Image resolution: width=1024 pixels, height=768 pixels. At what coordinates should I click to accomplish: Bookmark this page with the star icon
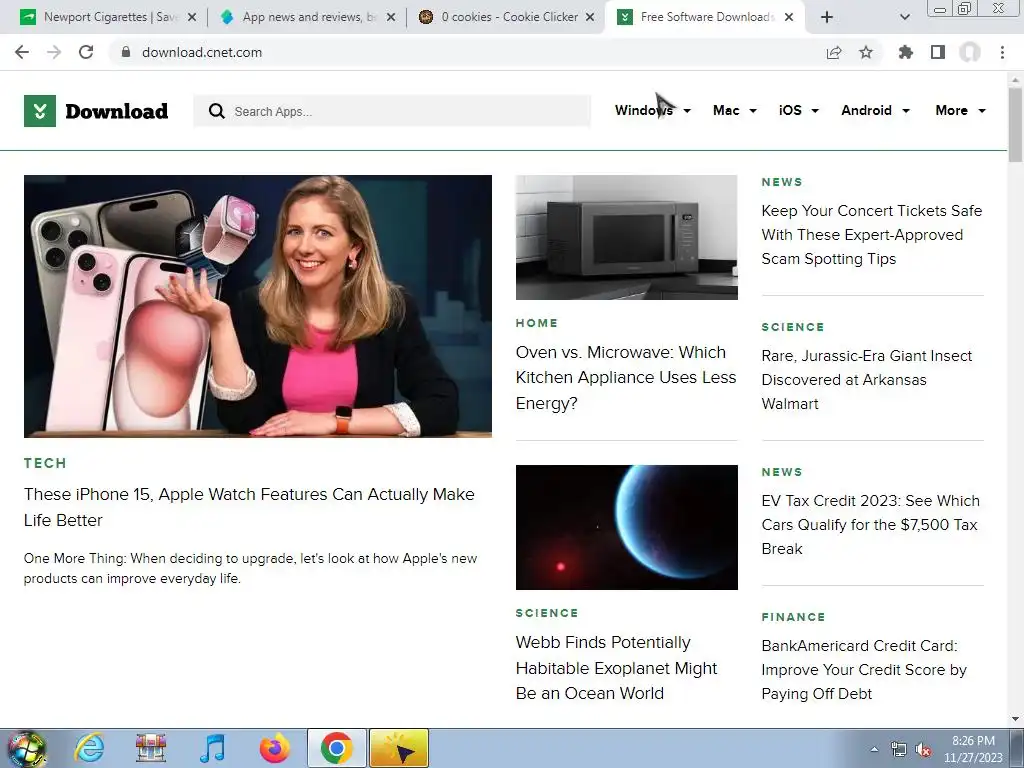click(x=865, y=52)
